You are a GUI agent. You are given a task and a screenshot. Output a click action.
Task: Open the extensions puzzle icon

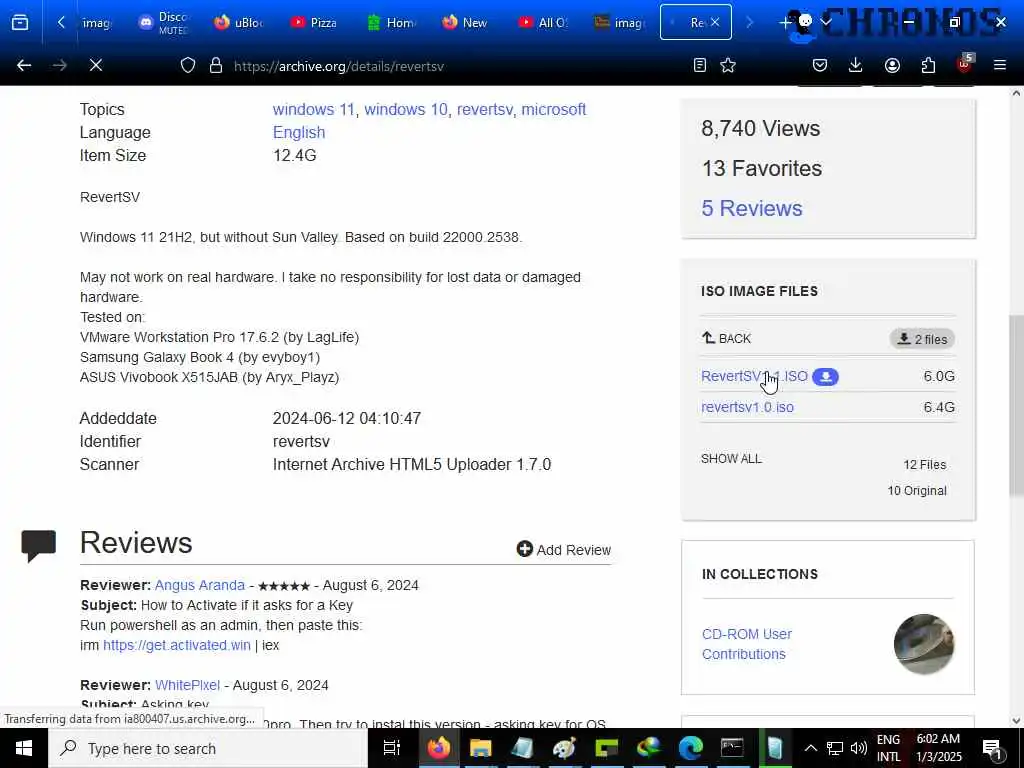pyautogui.click(x=928, y=65)
